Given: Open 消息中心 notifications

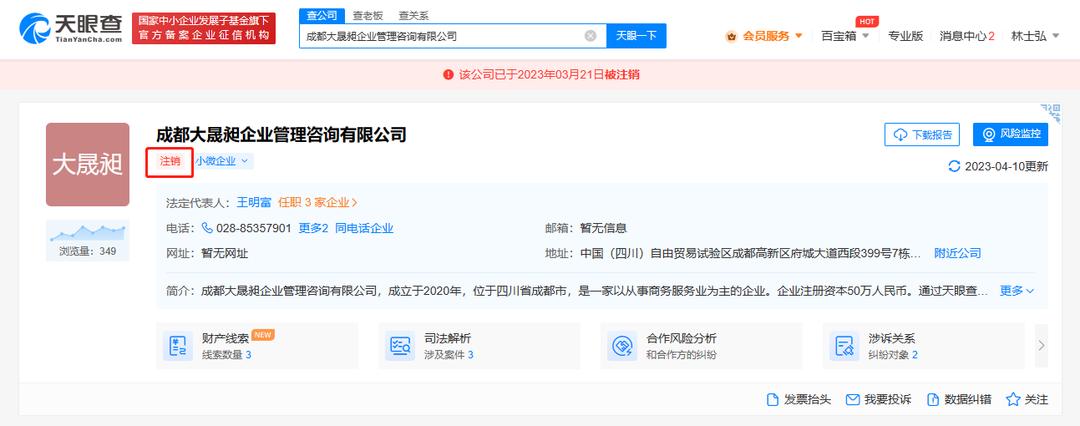Looking at the screenshot, I should click(966, 36).
